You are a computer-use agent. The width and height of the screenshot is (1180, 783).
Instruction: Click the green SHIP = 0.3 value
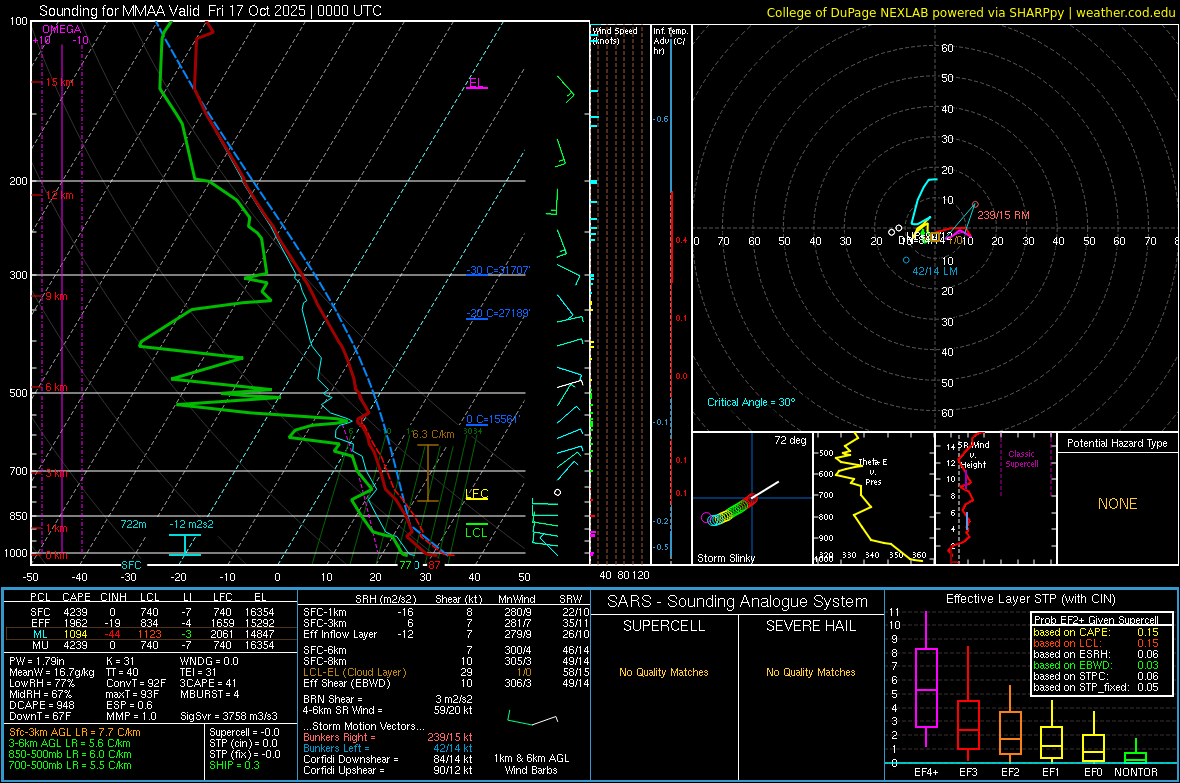(234, 765)
